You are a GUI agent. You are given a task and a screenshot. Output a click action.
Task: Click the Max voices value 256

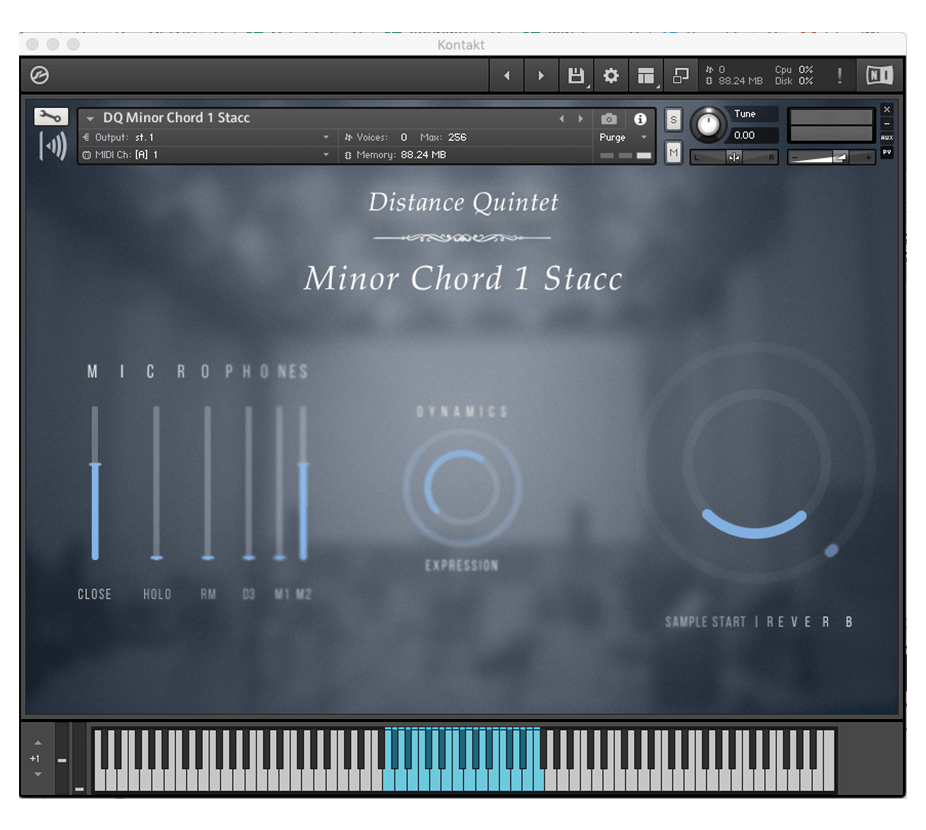point(457,137)
